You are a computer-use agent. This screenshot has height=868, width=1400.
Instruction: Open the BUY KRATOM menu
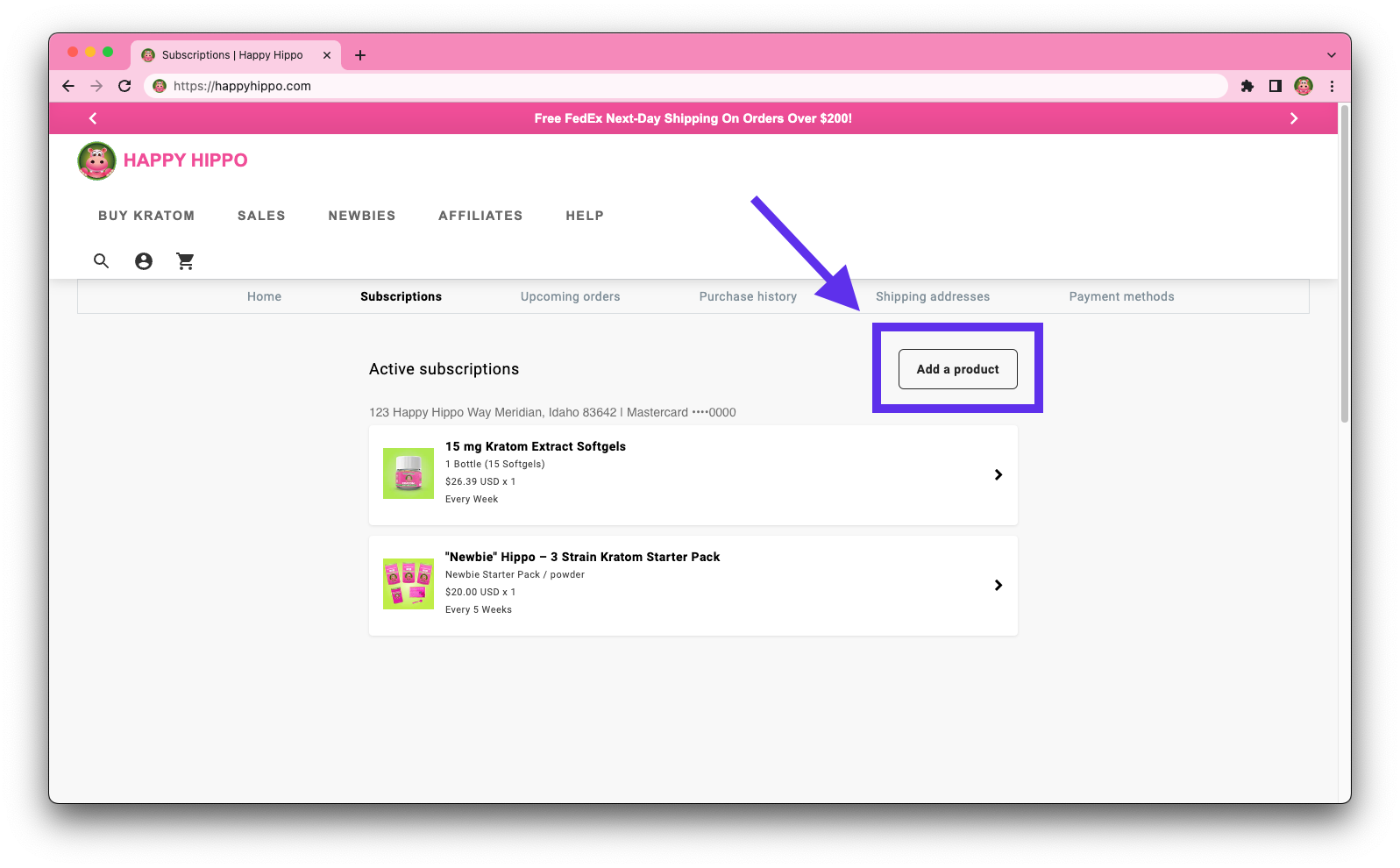[146, 216]
